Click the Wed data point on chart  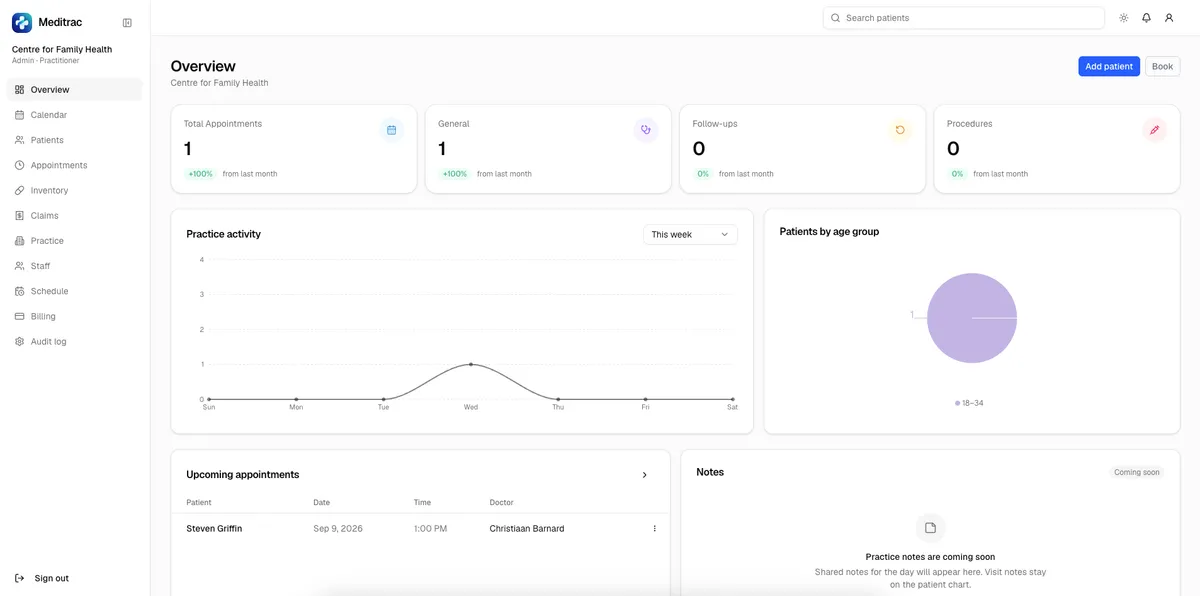pos(471,364)
